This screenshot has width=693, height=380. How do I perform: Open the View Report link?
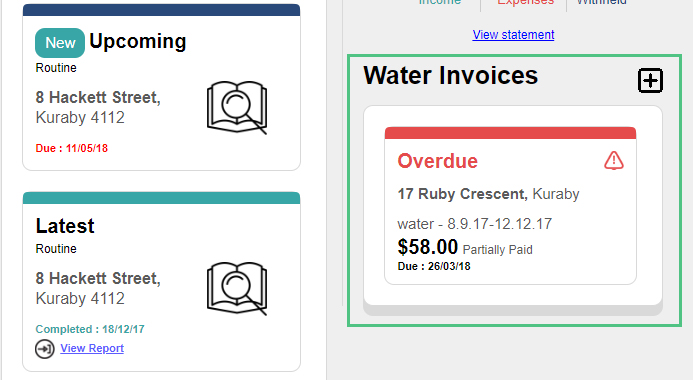[92, 348]
